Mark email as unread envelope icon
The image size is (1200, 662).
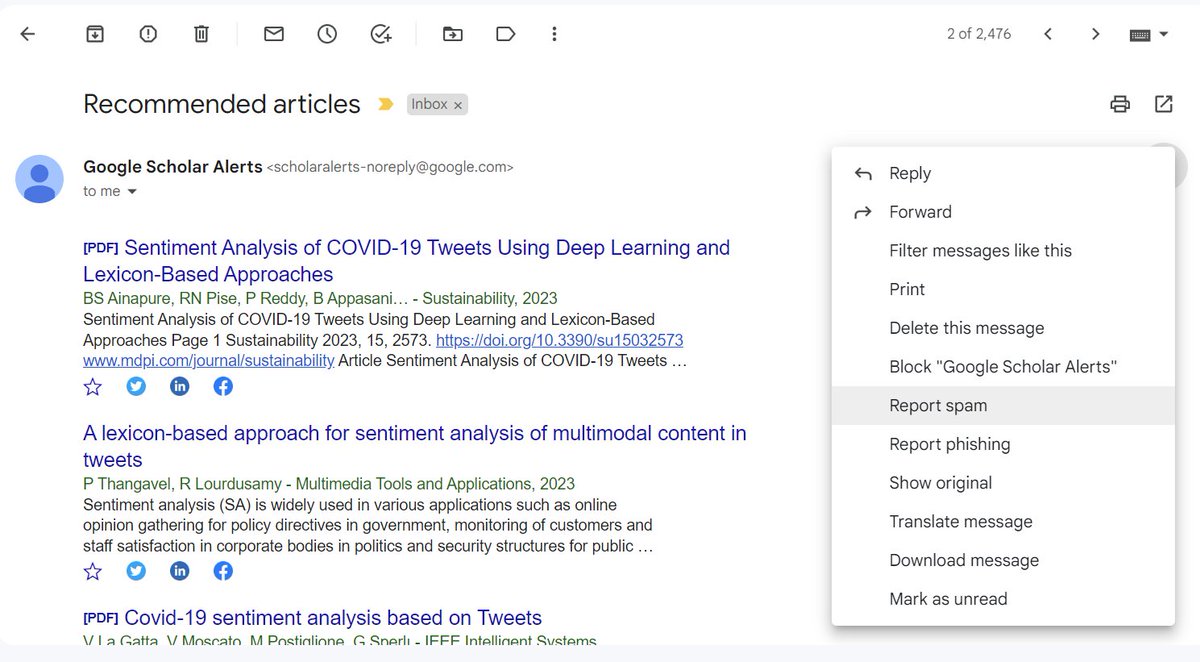pos(274,34)
